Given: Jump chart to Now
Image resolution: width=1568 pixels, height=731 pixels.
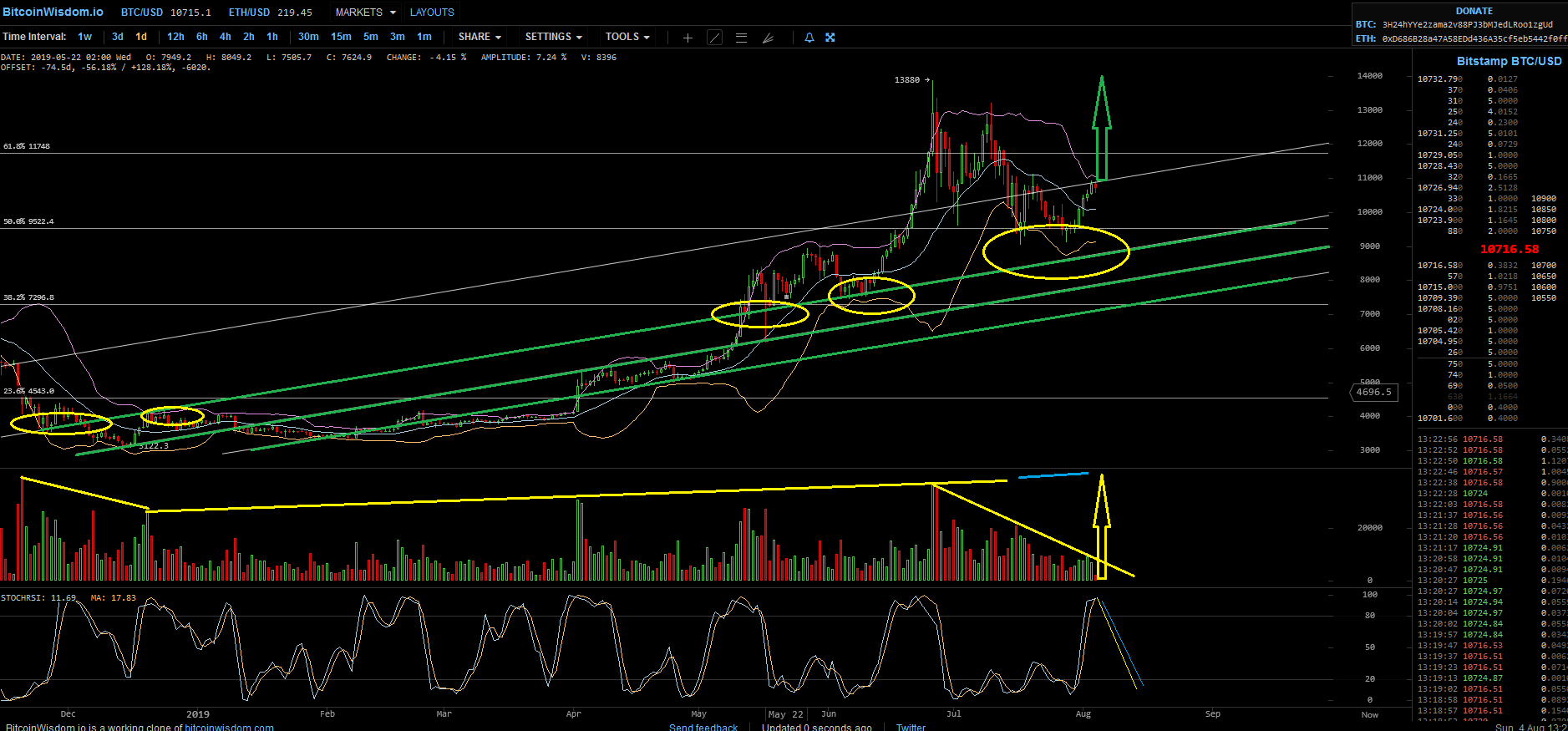Looking at the screenshot, I should point(1370,714).
